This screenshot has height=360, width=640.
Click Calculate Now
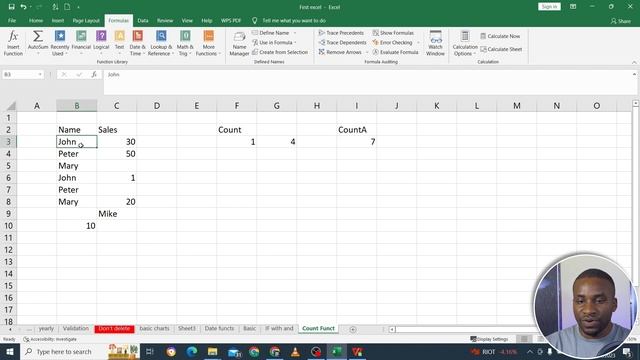500,36
